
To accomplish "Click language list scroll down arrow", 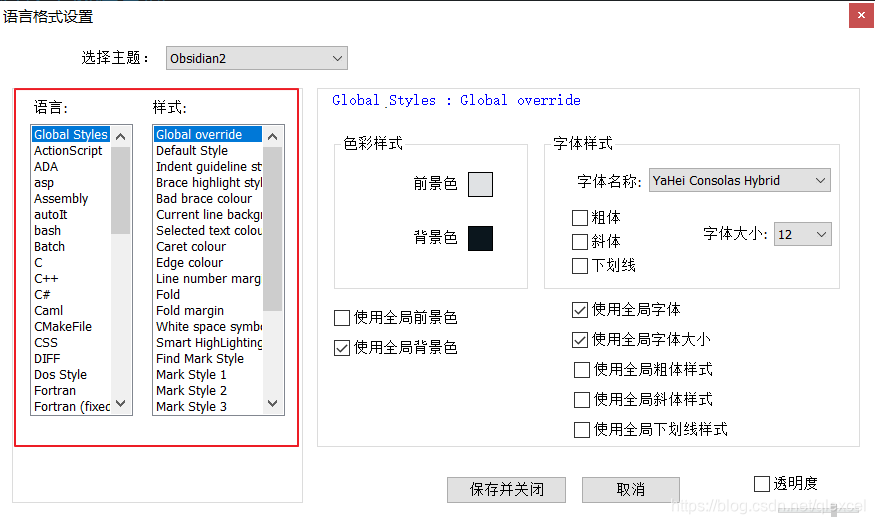I will [121, 403].
